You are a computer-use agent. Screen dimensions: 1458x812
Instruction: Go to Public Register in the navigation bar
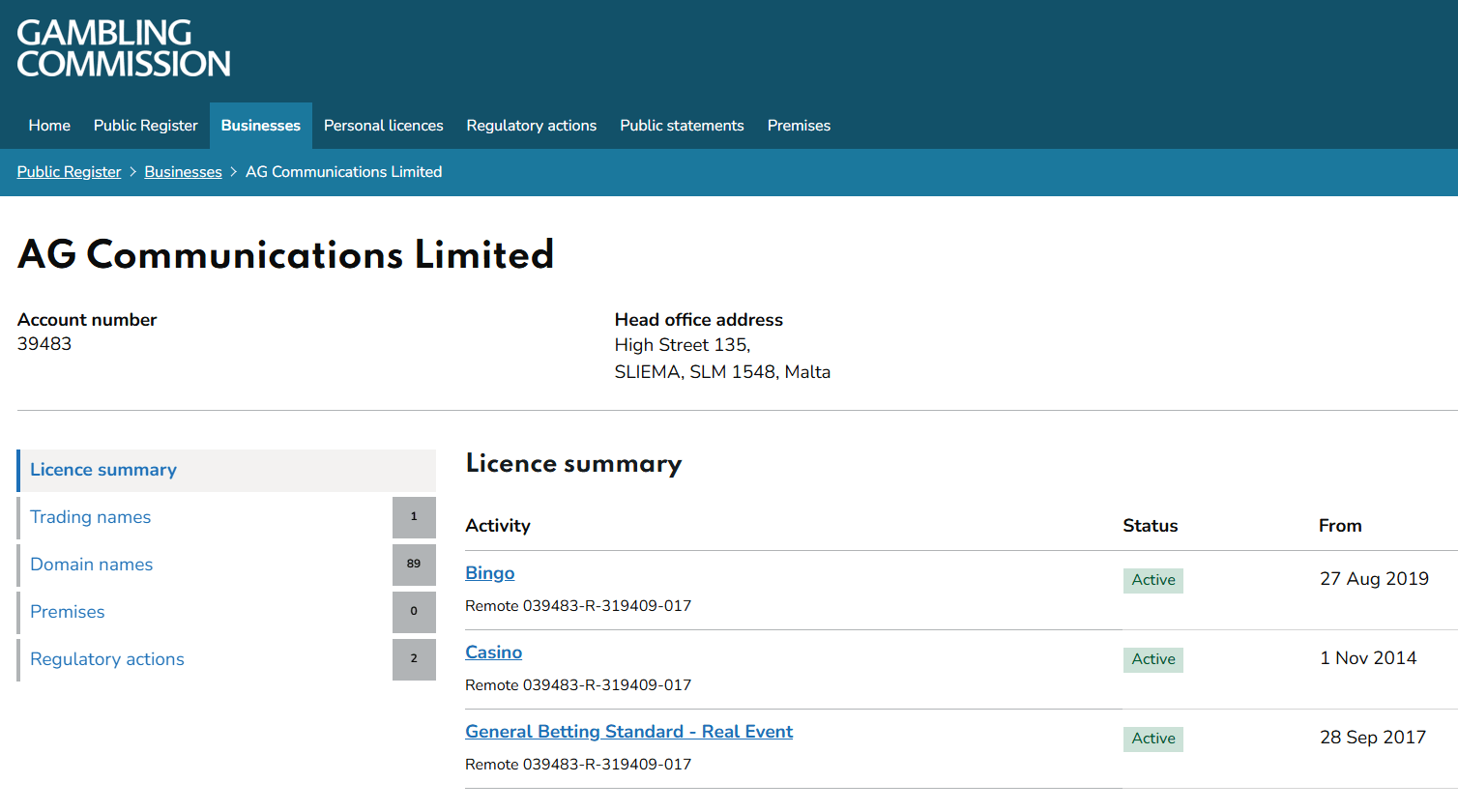[x=146, y=126]
